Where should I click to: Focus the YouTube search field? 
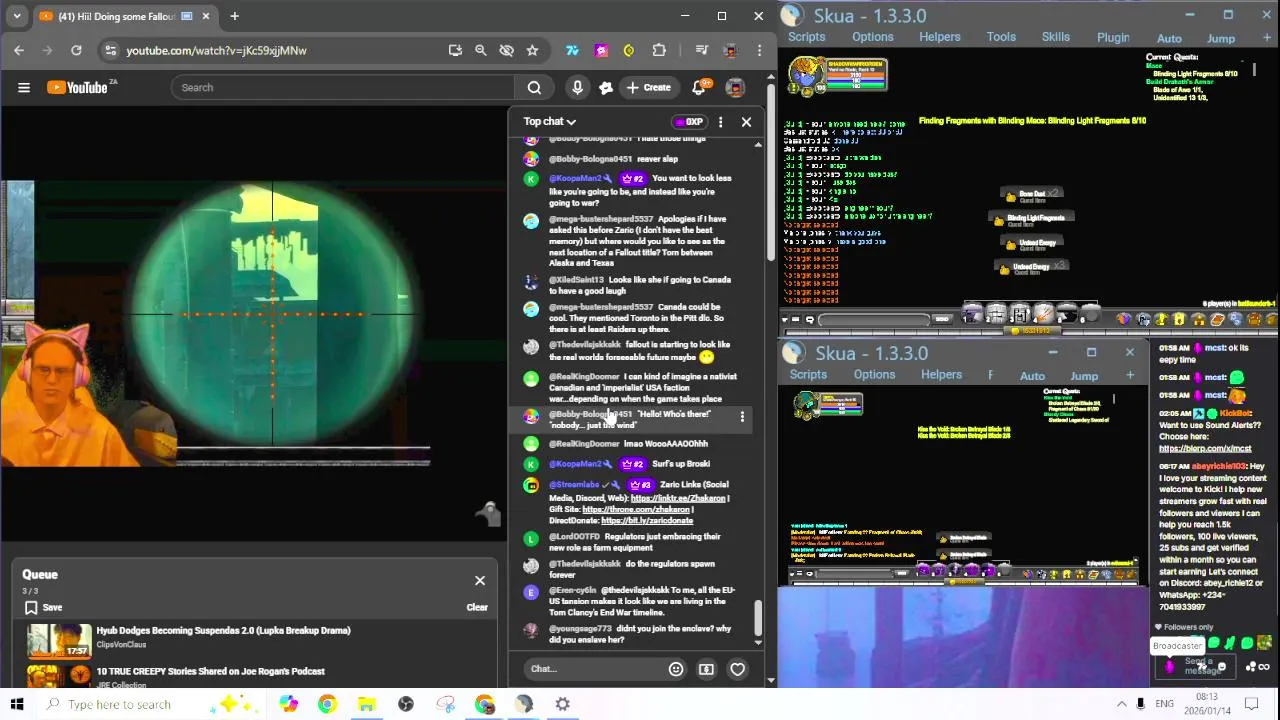(x=342, y=87)
